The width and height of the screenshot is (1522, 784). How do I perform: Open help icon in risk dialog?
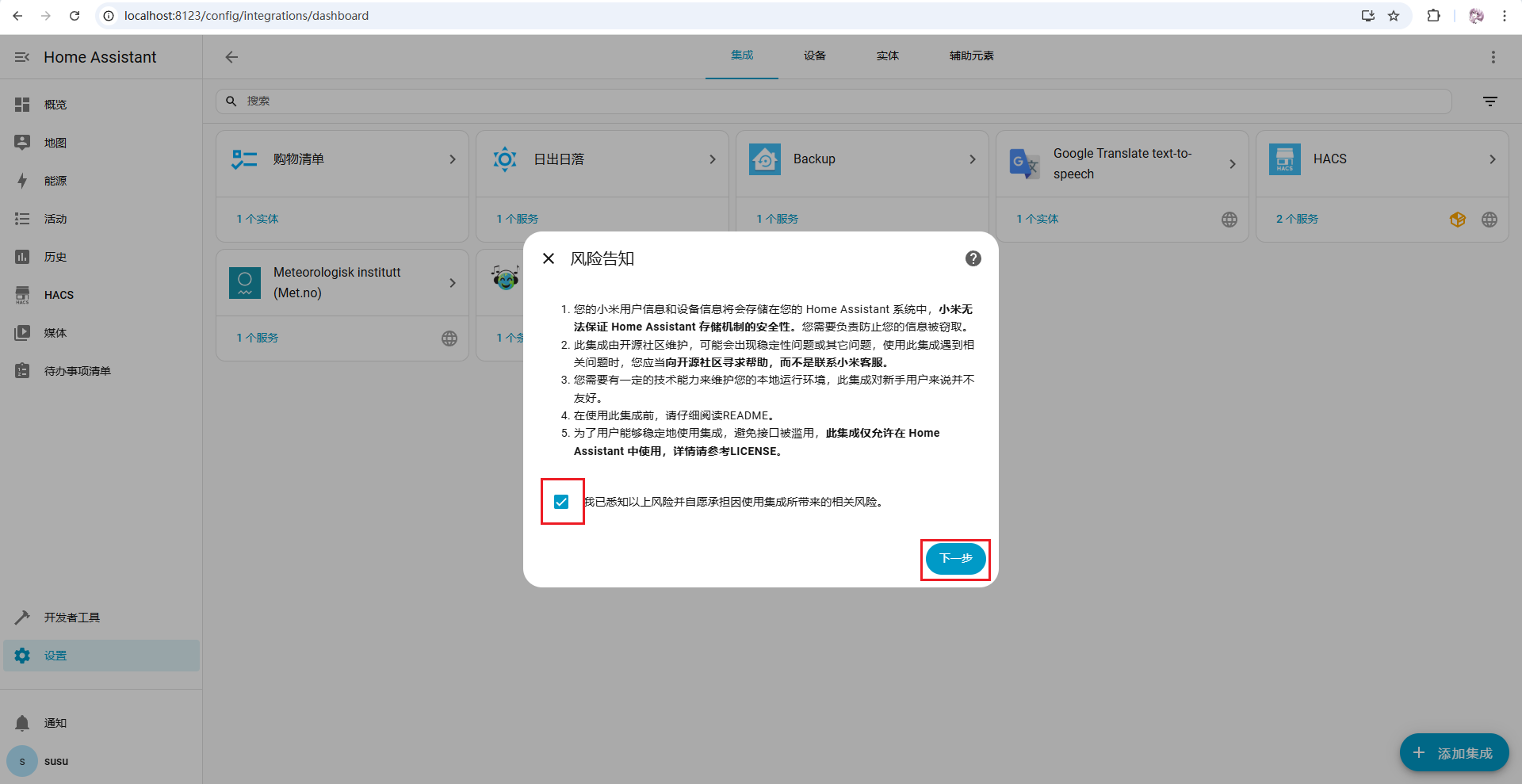tap(973, 258)
